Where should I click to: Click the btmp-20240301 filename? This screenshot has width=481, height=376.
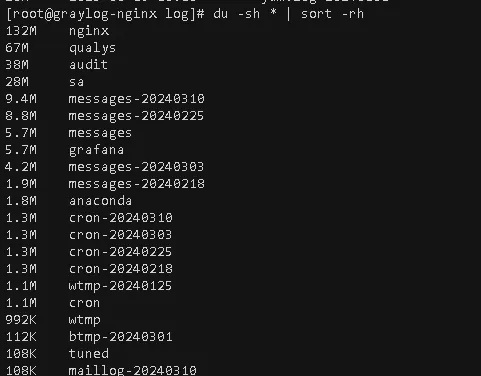coord(121,337)
